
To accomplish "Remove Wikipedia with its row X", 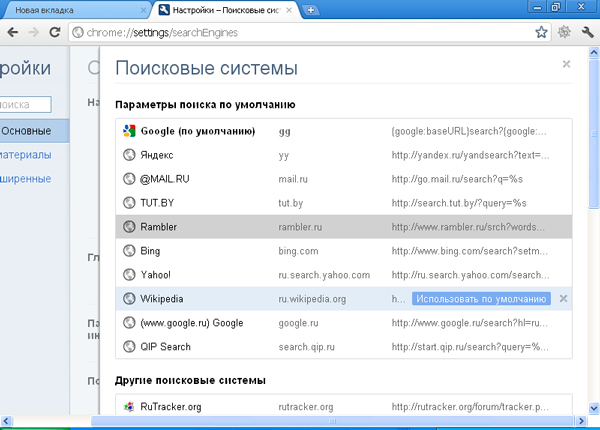I will pyautogui.click(x=563, y=298).
